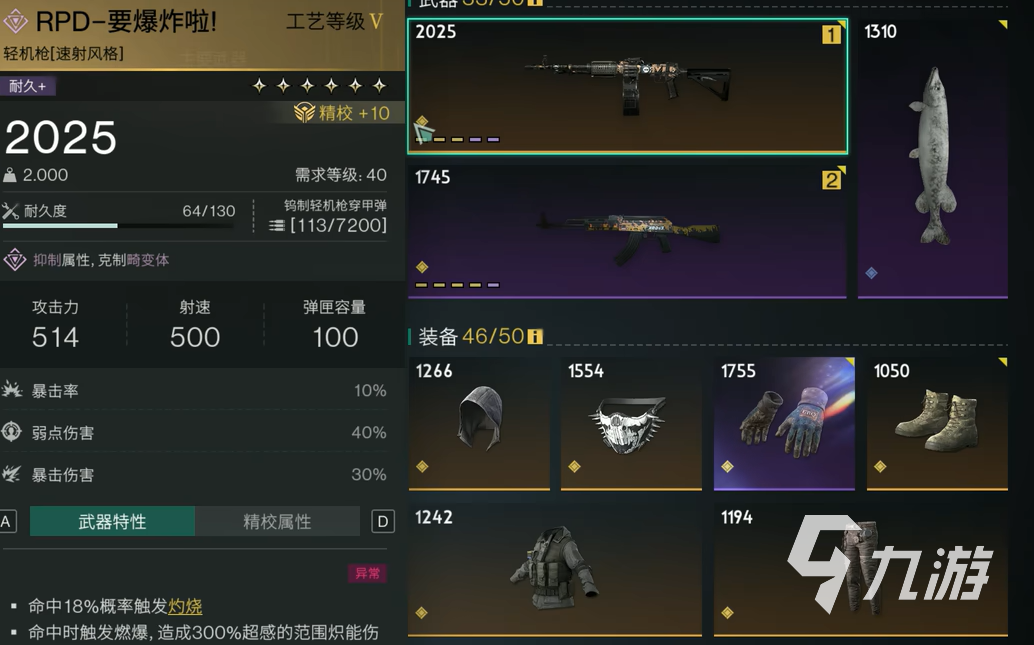Select the 1266 grey hood item

tap(479, 424)
